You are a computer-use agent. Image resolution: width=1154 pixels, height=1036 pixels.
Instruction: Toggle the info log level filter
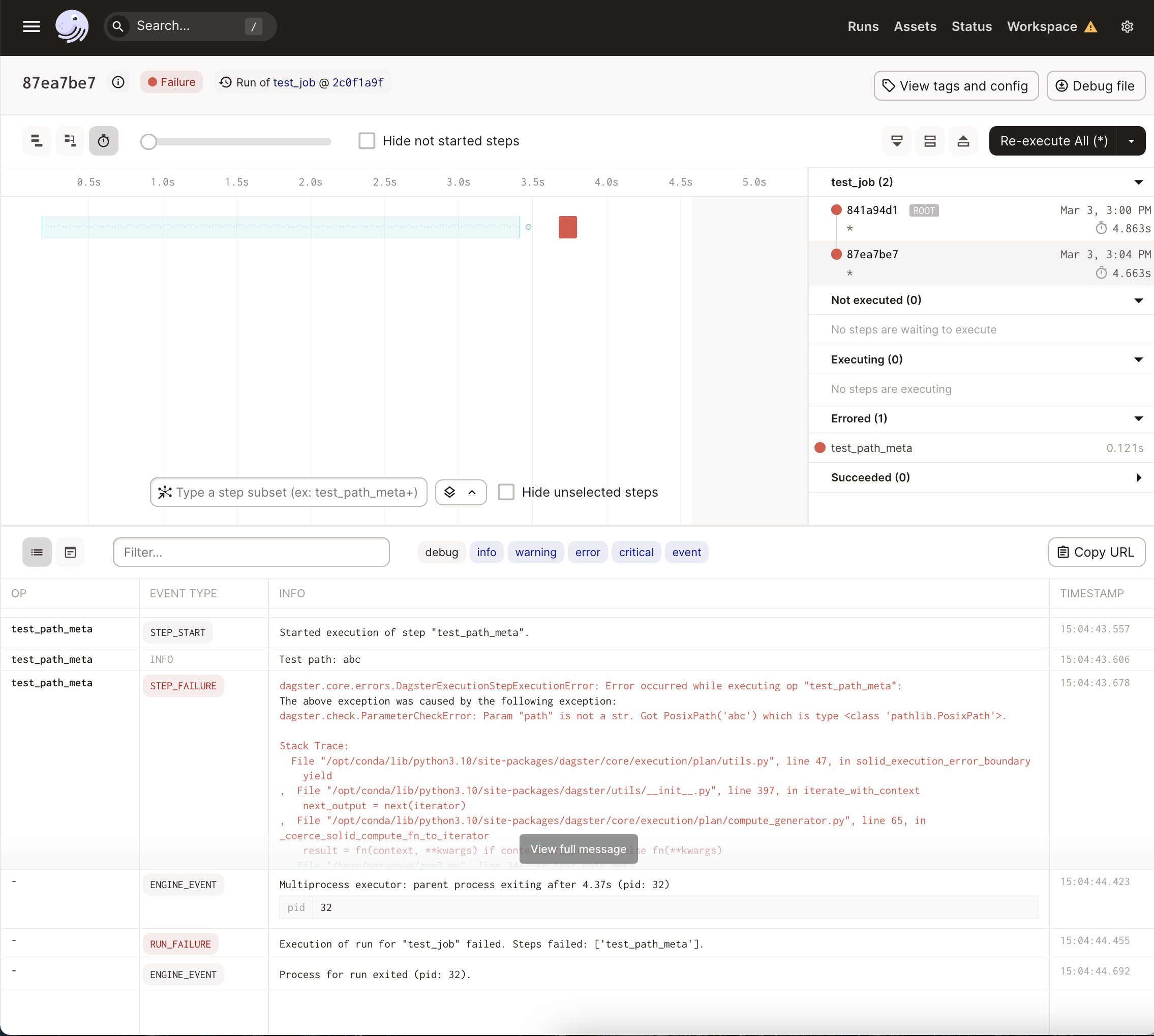(x=486, y=552)
